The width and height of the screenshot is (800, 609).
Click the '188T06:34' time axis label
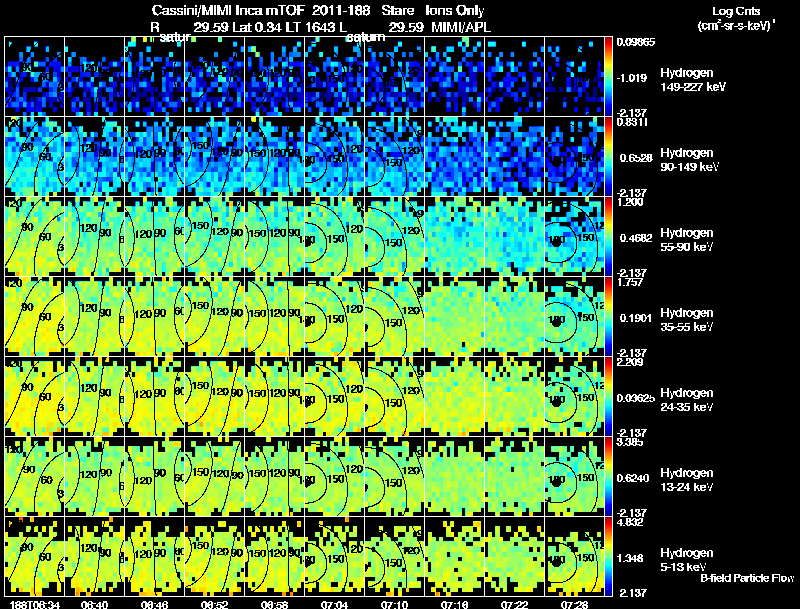coord(34,604)
